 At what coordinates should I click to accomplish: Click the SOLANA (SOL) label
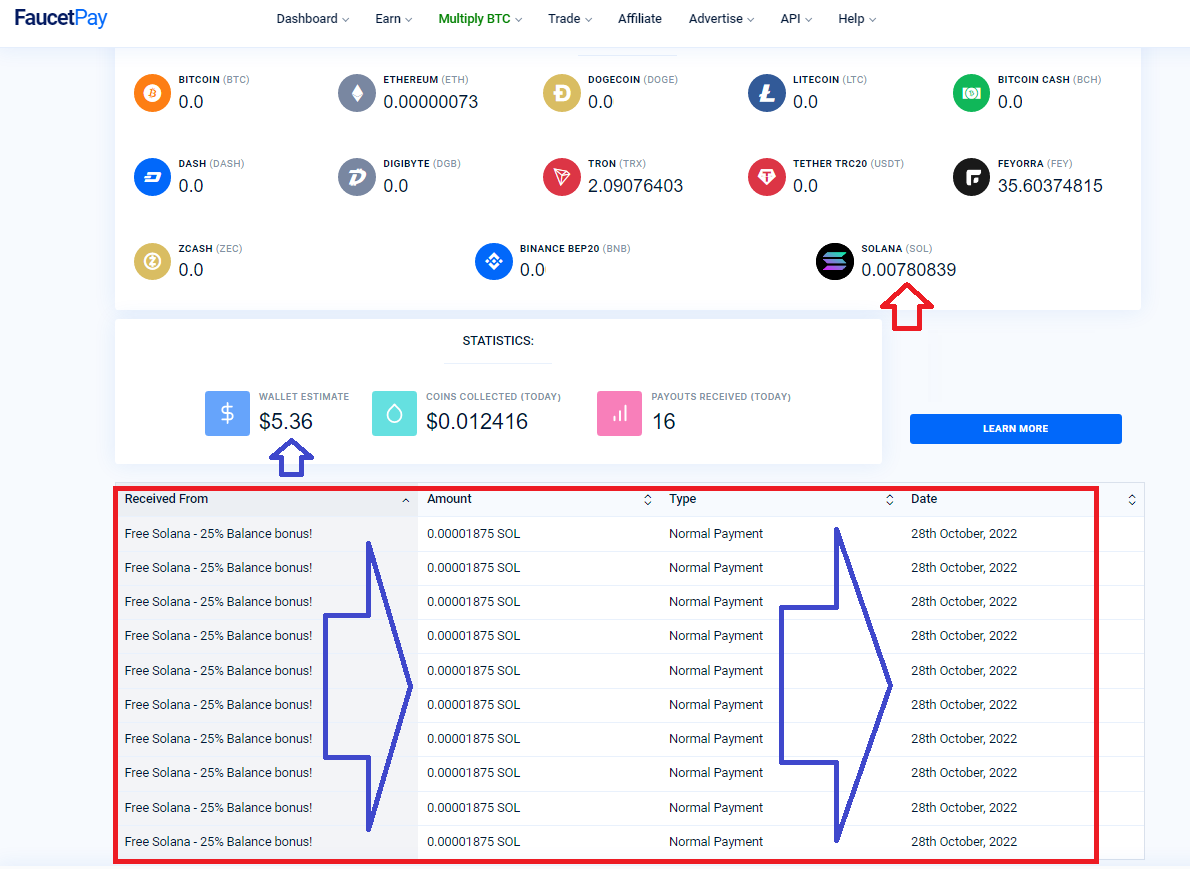pos(896,249)
